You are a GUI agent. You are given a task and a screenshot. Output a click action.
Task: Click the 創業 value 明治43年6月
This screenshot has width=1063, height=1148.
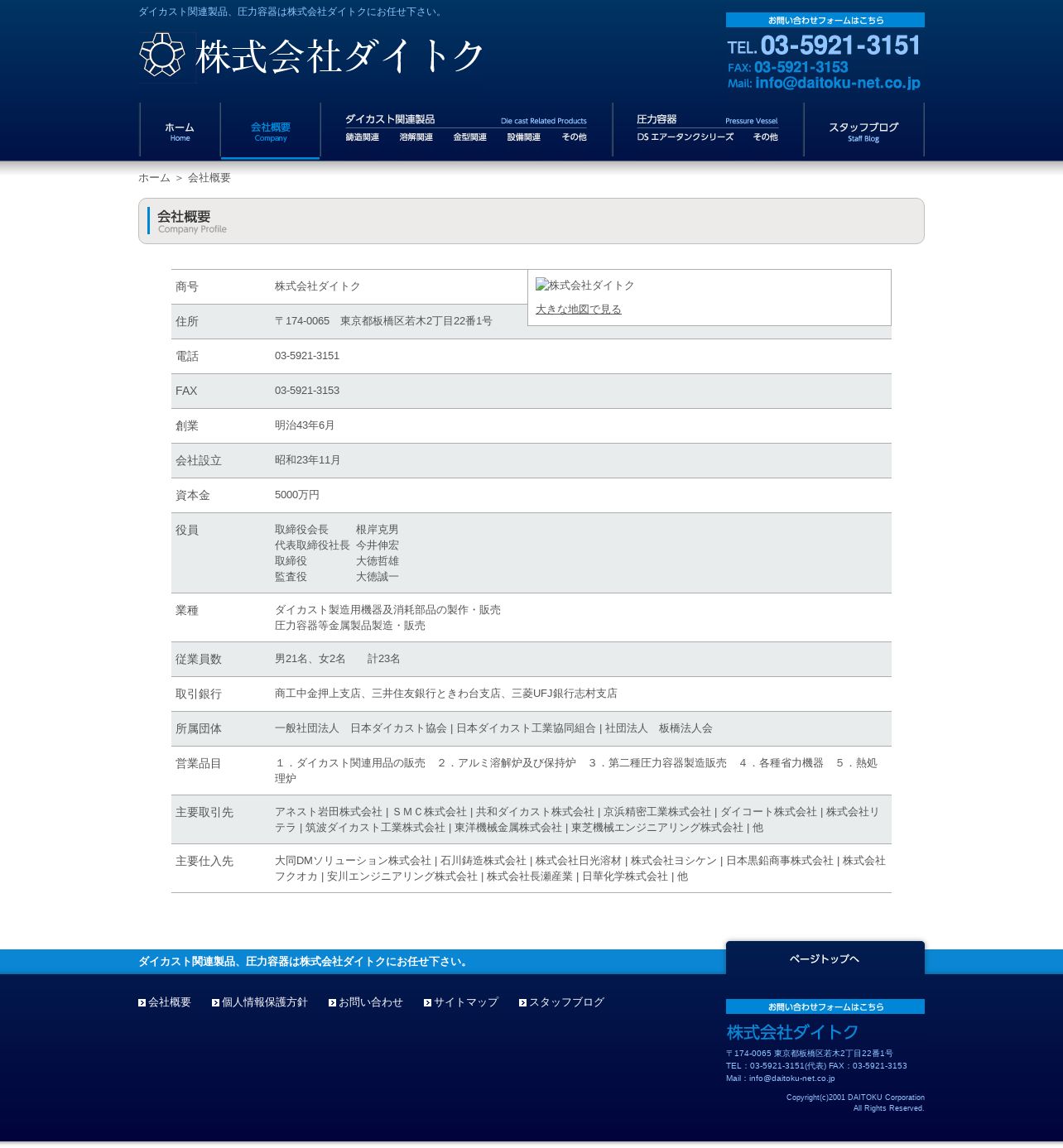click(x=305, y=425)
